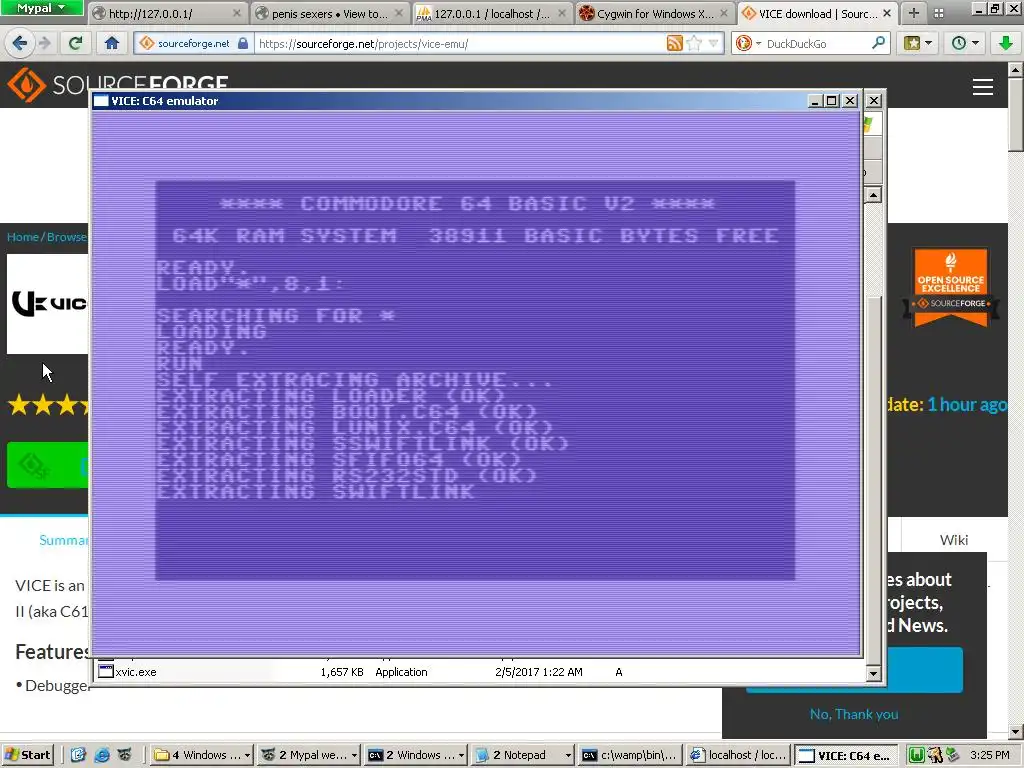Image resolution: width=1024 pixels, height=768 pixels.
Task: Click the SourceForge logo
Action: 118,85
